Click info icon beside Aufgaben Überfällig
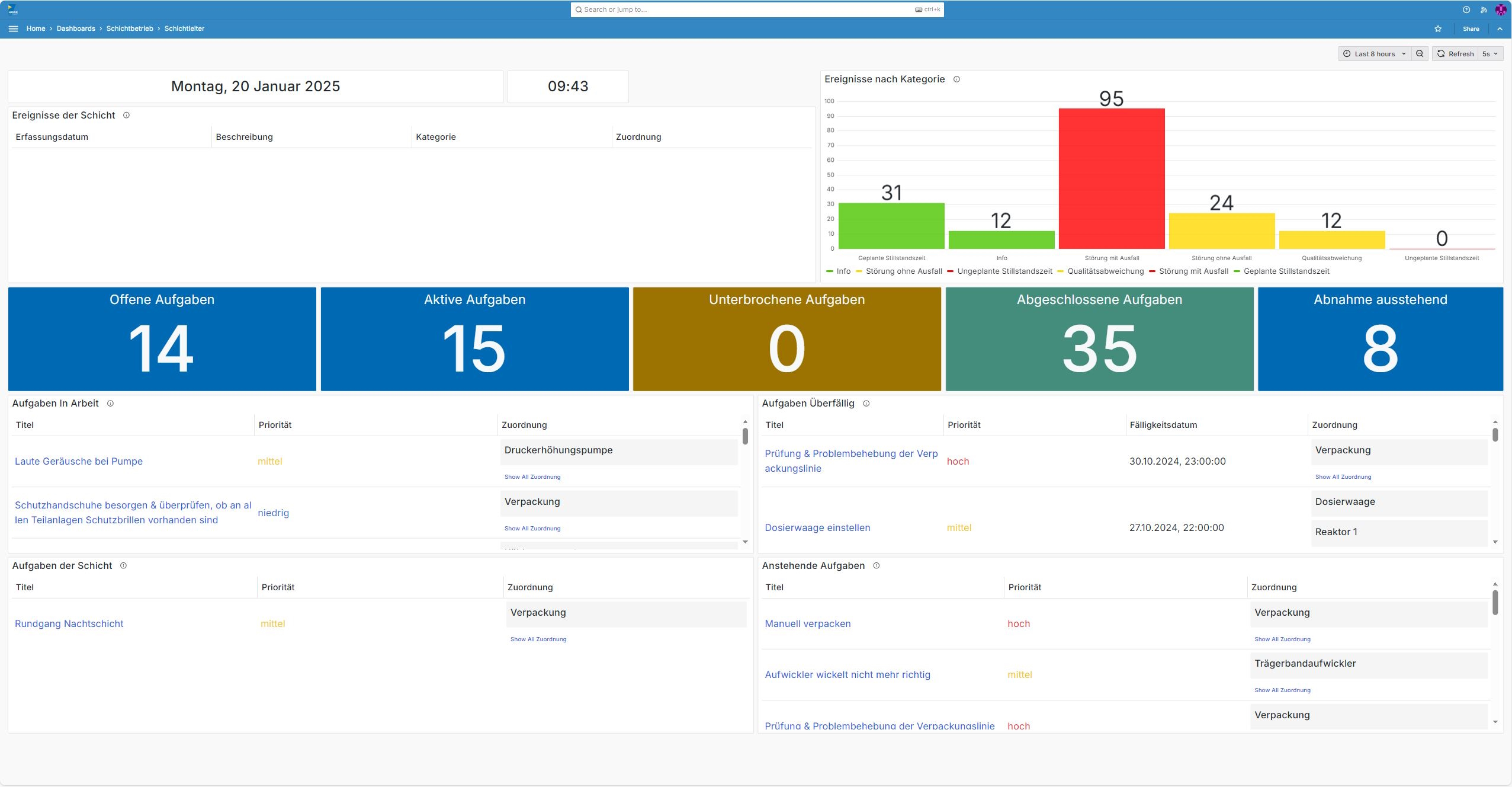 coord(866,404)
